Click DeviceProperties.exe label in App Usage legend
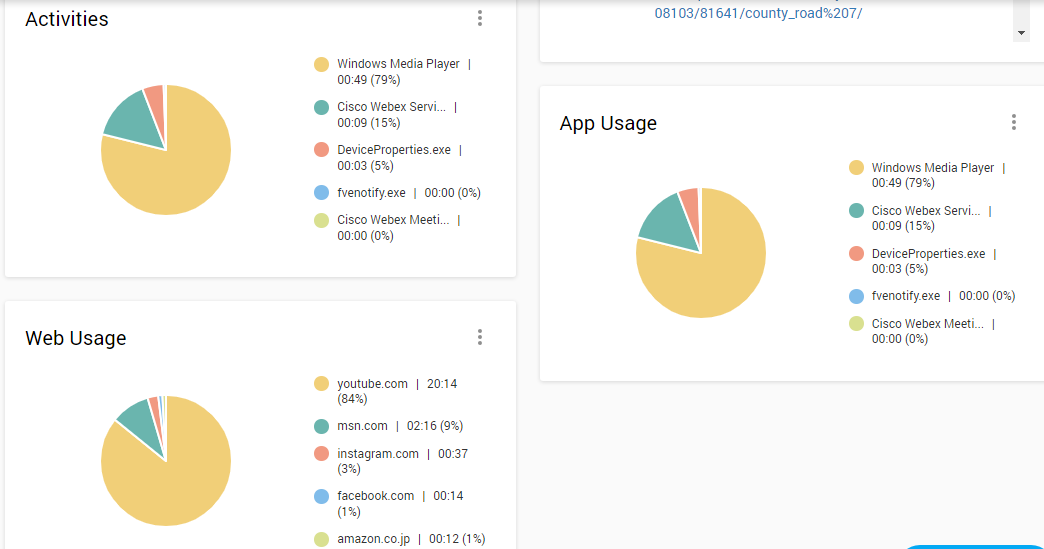This screenshot has width=1044, height=549. click(929, 254)
